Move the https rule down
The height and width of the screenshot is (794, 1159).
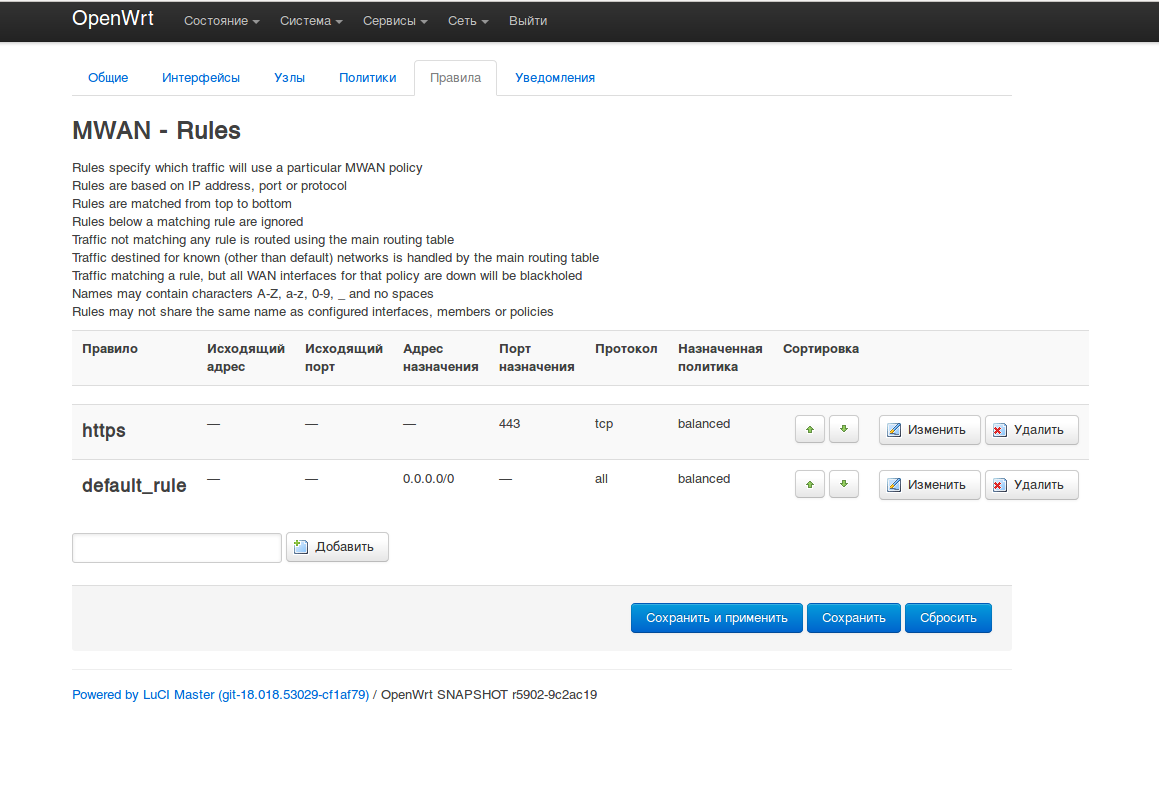843,428
